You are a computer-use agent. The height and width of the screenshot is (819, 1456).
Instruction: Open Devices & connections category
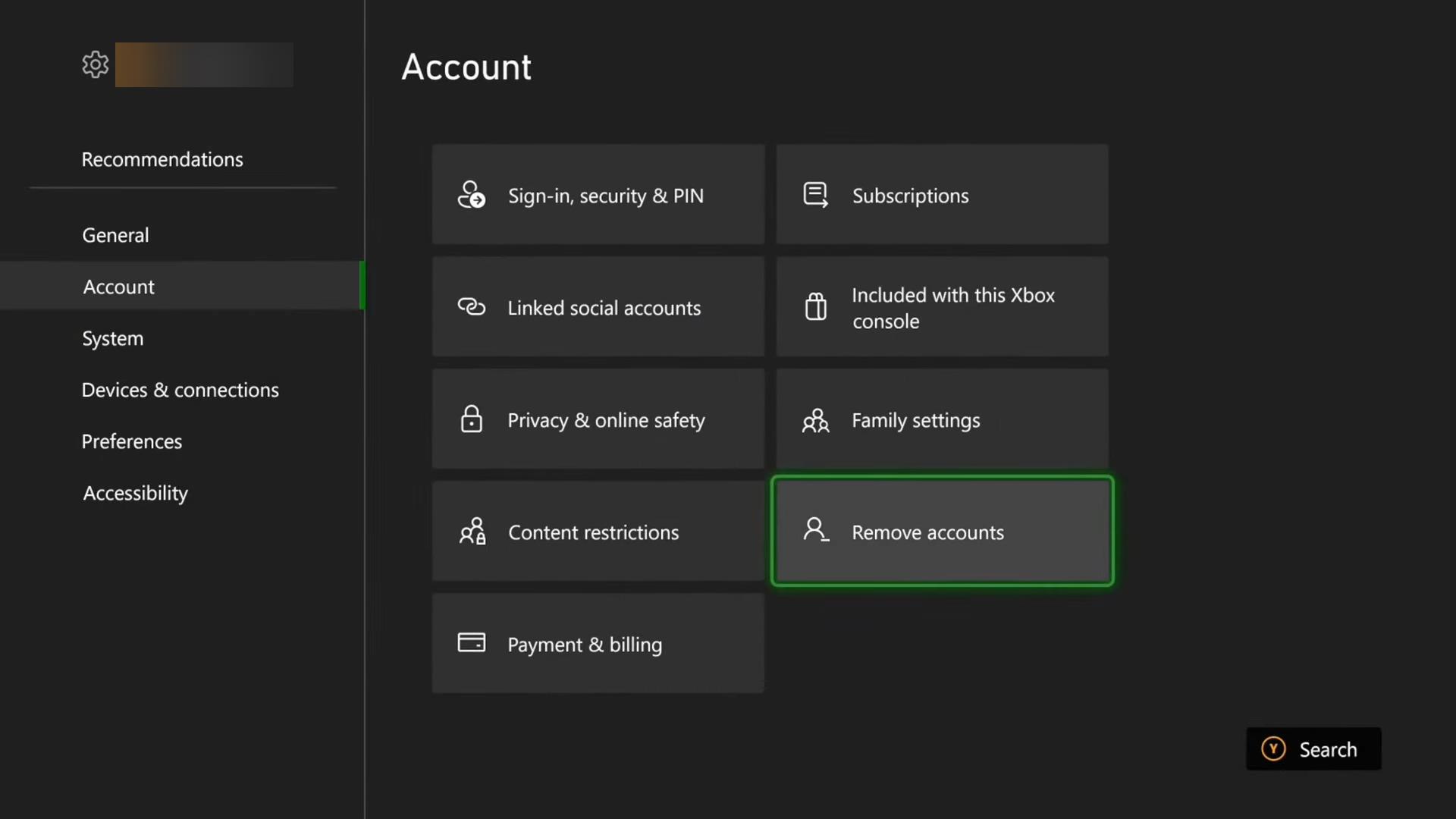click(180, 390)
